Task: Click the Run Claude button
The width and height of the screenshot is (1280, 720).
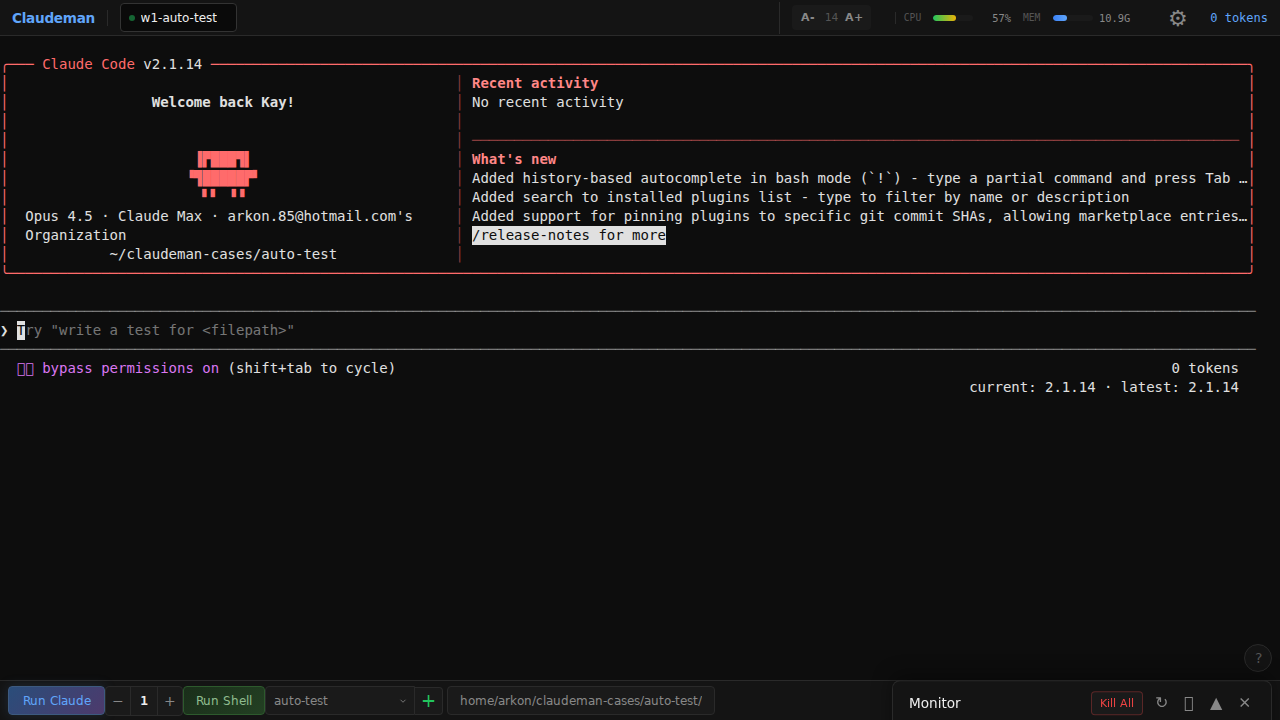Action: click(x=57, y=701)
